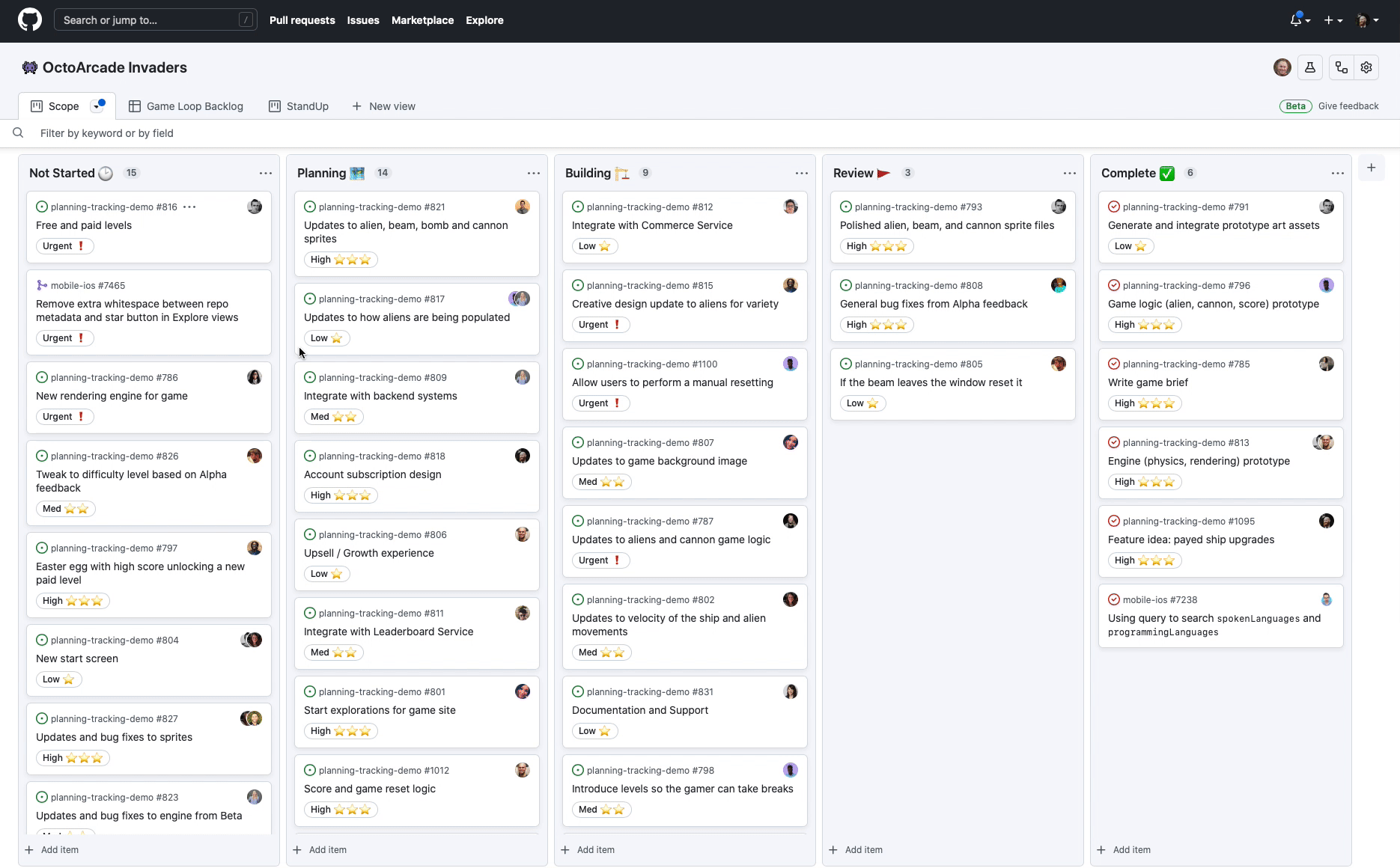1400x868 pixels.
Task: Click the GitHub Octocat logo
Action: pos(30,20)
